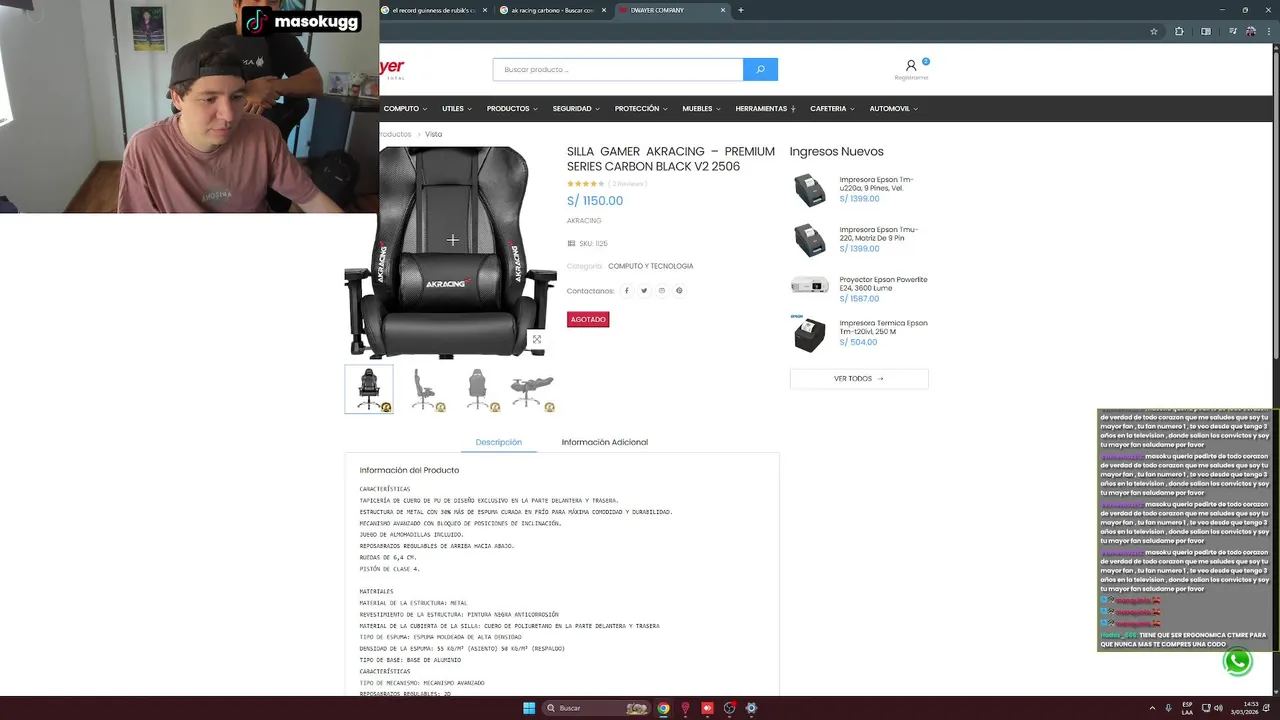
Task: Expand the SEGURIDAD menu
Action: (576, 108)
